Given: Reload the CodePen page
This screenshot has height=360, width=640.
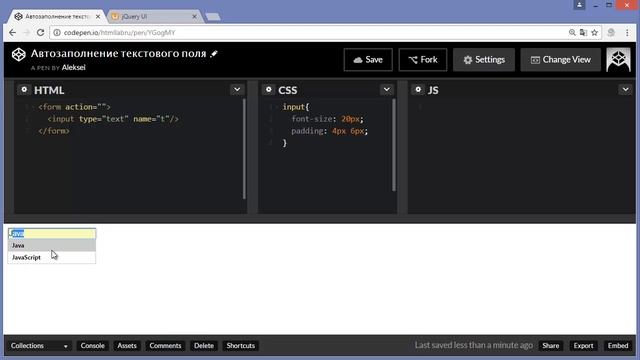Looking at the screenshot, I should click(x=40, y=32).
